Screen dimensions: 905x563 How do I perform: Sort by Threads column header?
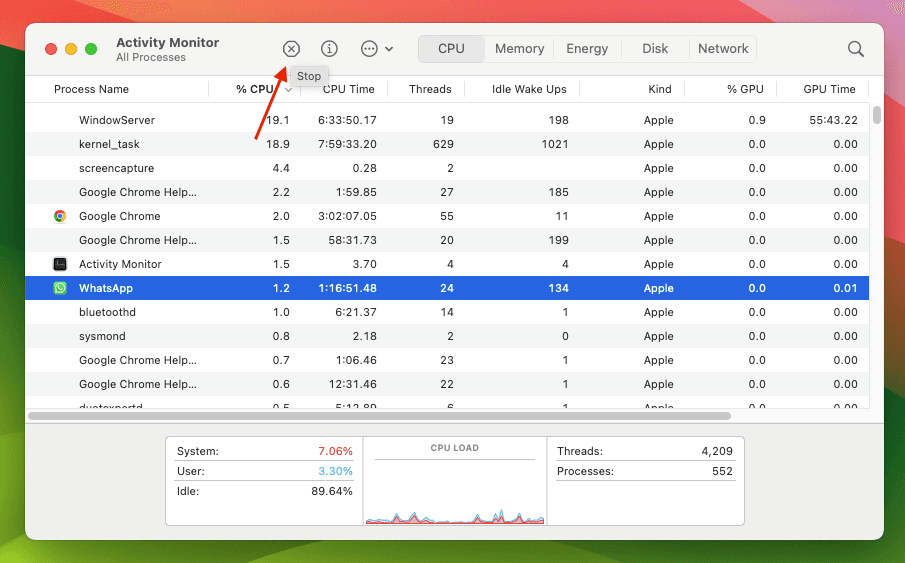430,89
